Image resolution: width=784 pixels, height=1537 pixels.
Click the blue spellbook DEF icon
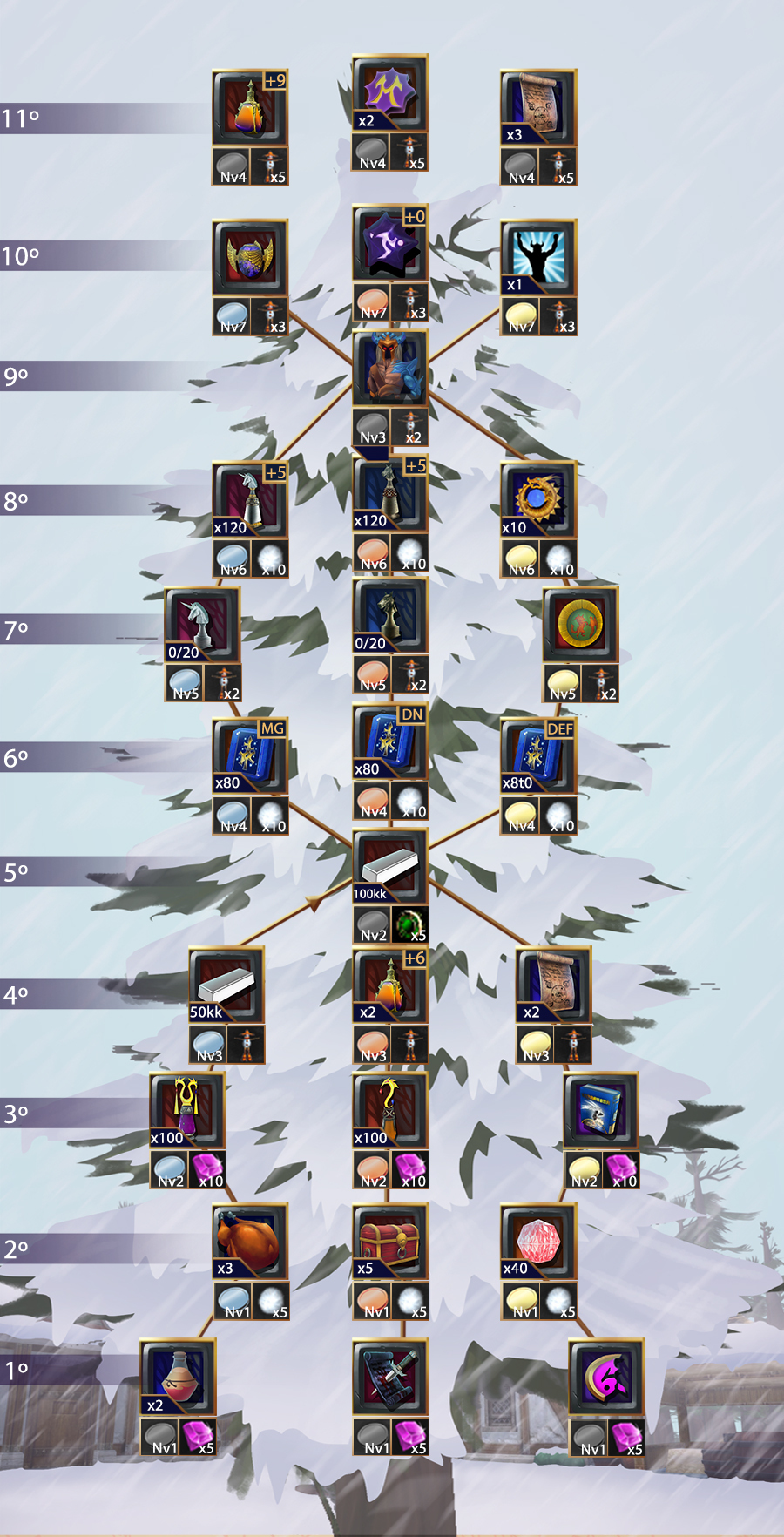pos(538,755)
